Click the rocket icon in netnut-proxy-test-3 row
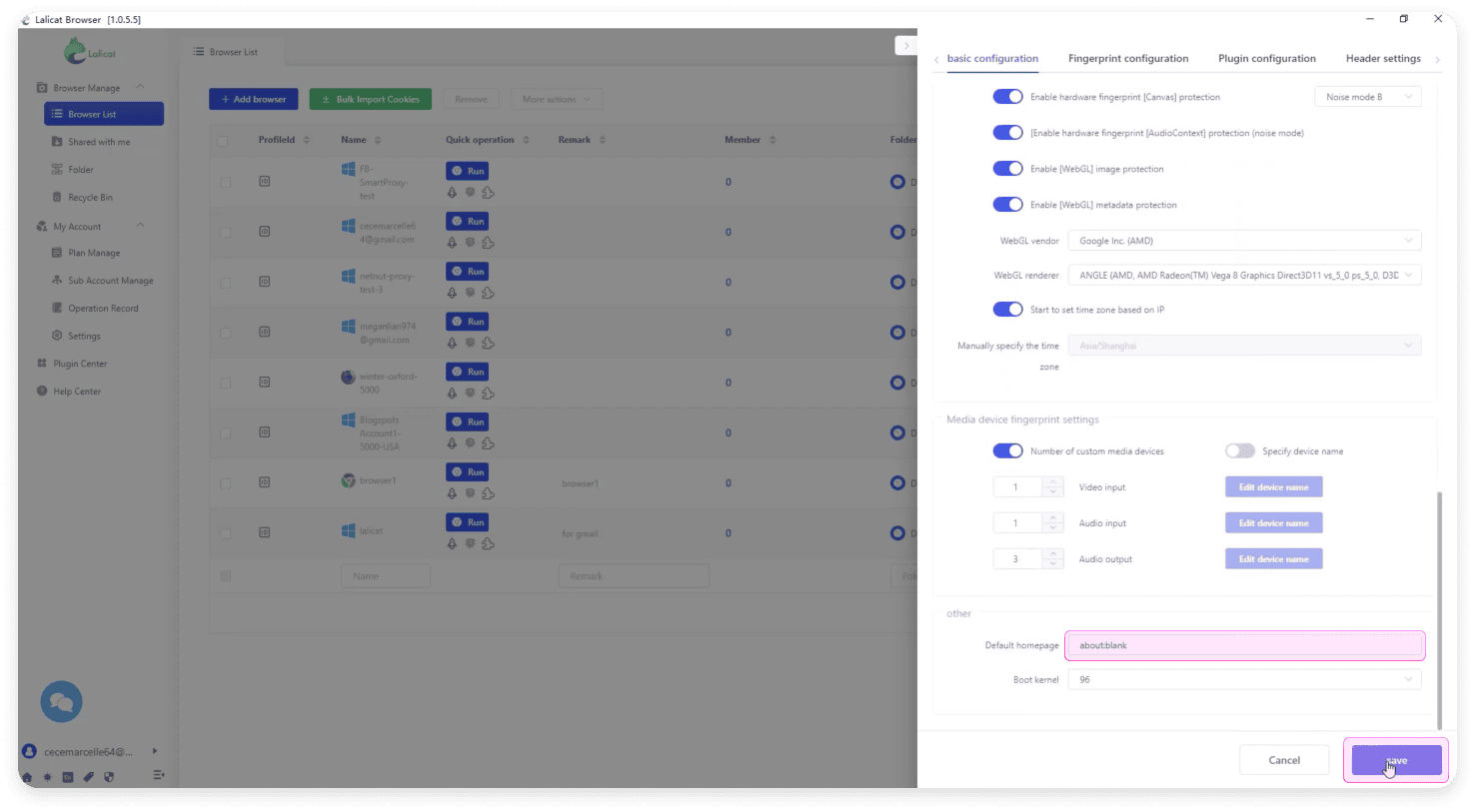Image resolution: width=1475 pixels, height=812 pixels. [452, 293]
